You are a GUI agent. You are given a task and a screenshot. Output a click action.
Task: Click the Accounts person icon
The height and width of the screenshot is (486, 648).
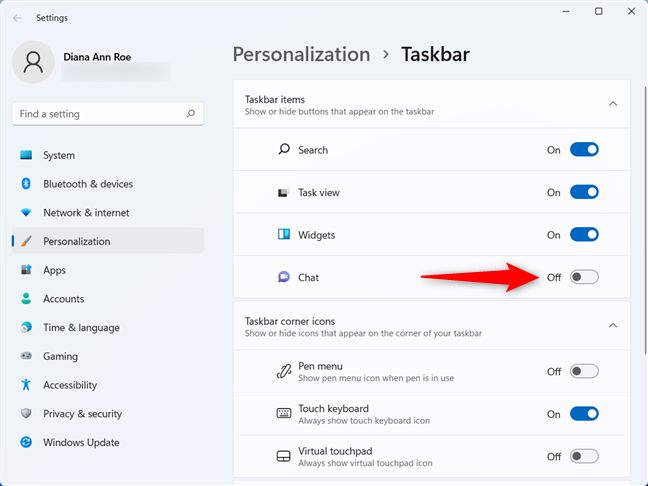point(26,299)
